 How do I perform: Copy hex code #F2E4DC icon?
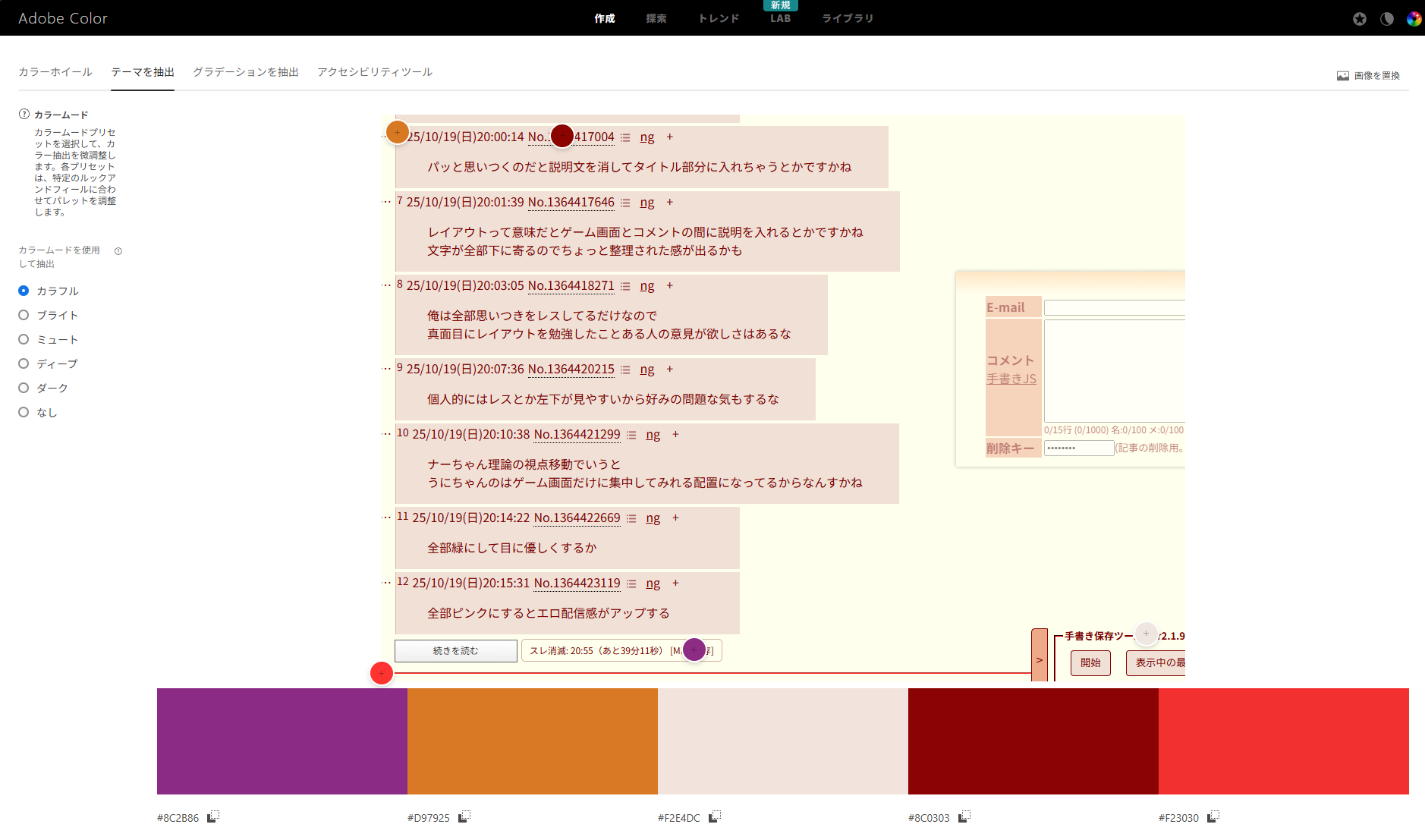(715, 816)
